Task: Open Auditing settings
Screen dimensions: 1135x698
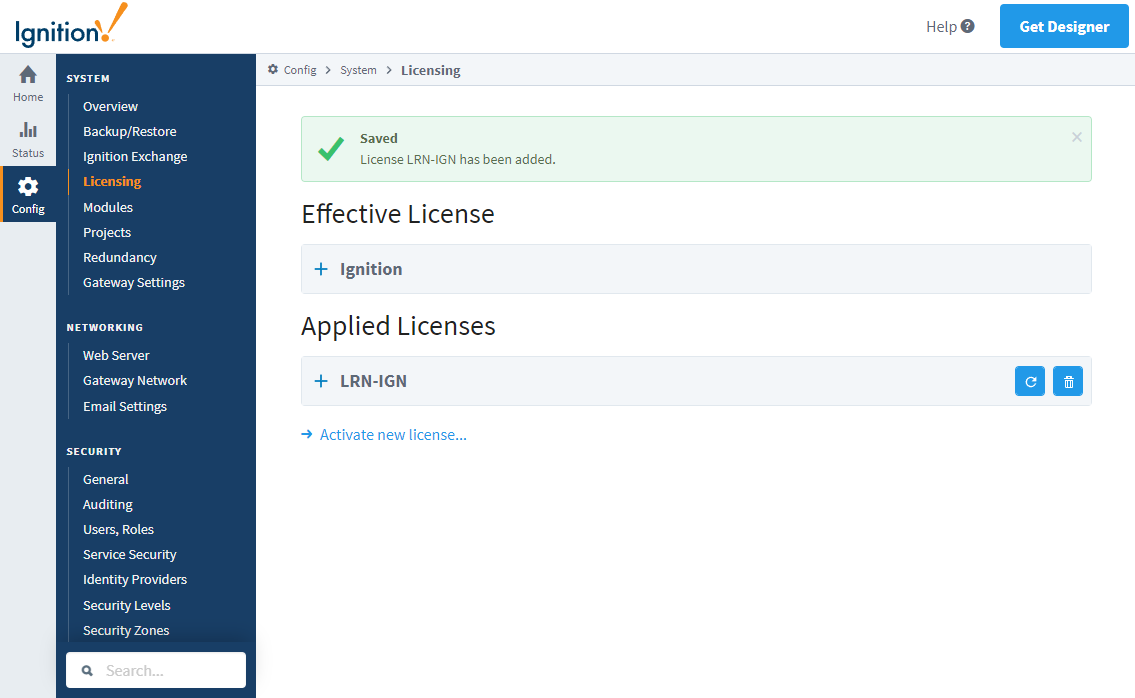Action: click(x=108, y=504)
